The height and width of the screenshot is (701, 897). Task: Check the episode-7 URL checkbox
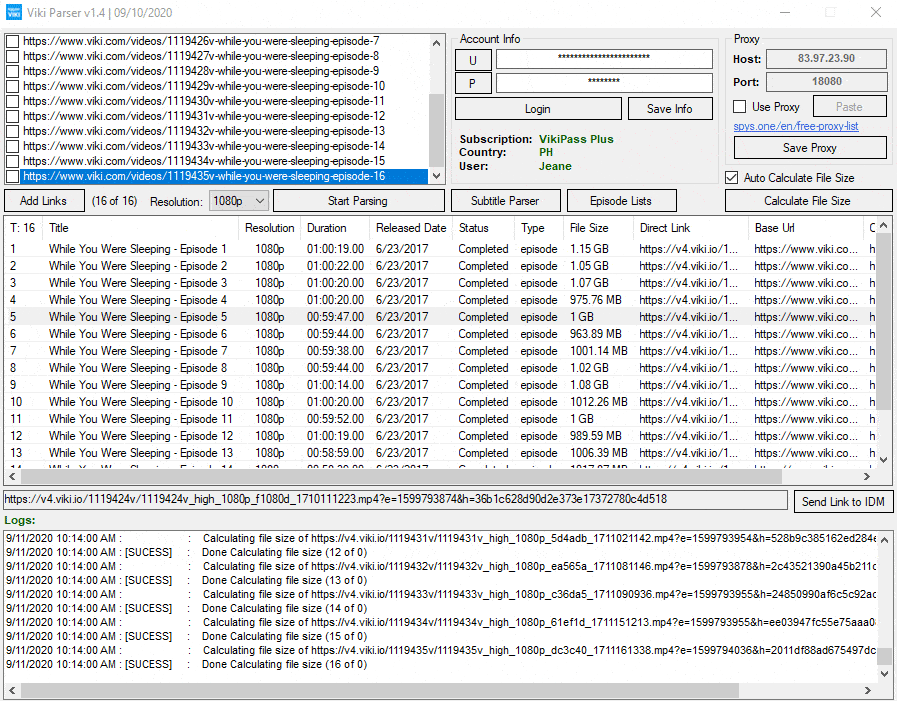point(12,41)
